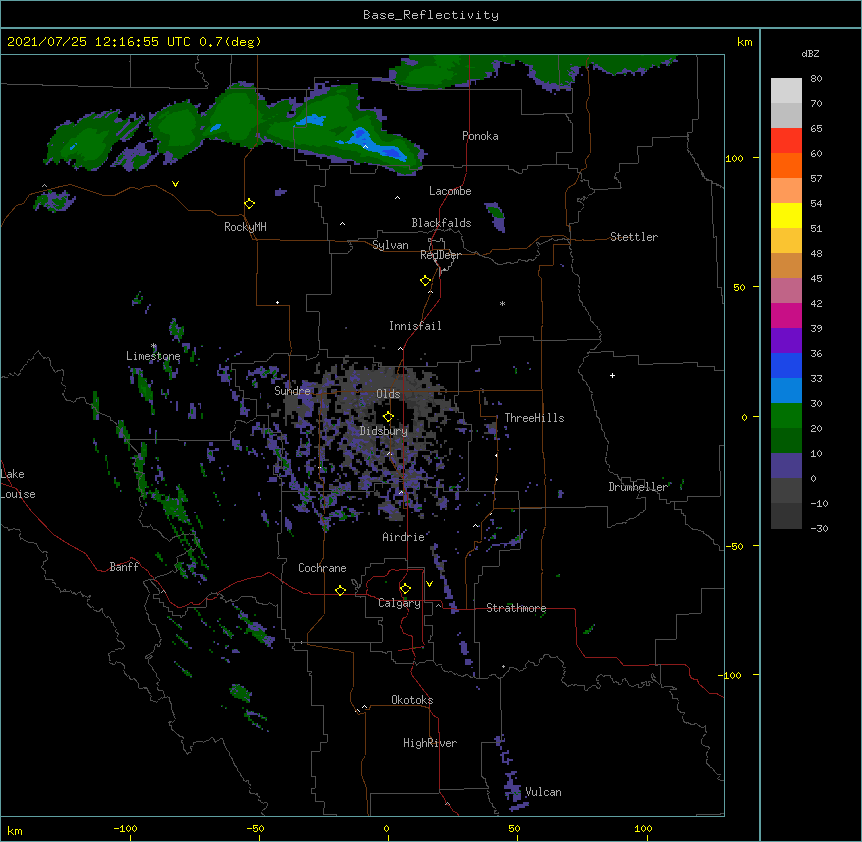Screen dimensions: 862x842
Task: Click the royal blue 33-36 dBZ swatch
Action: point(786,365)
